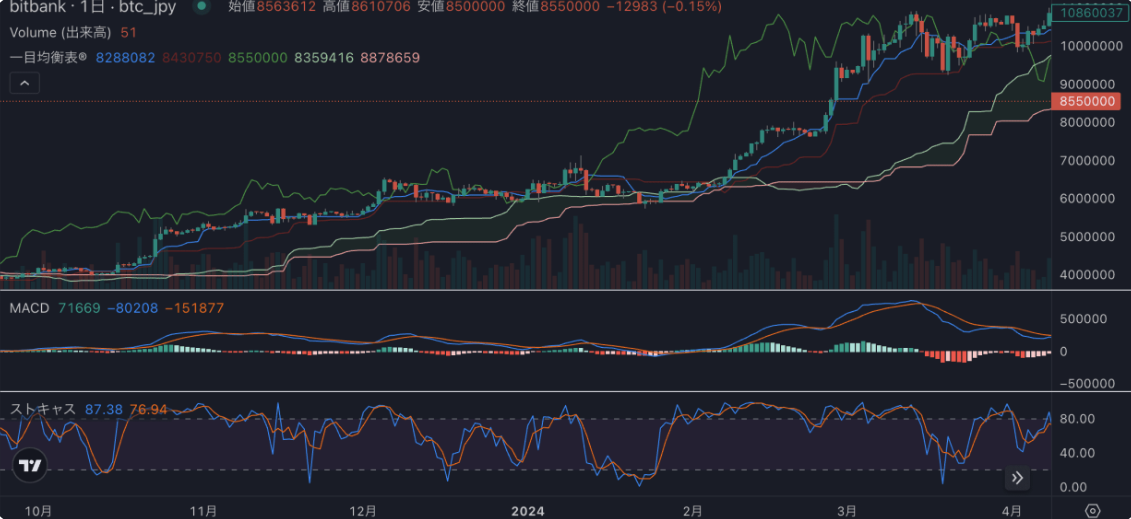Click the TradingView logo icon

30,466
